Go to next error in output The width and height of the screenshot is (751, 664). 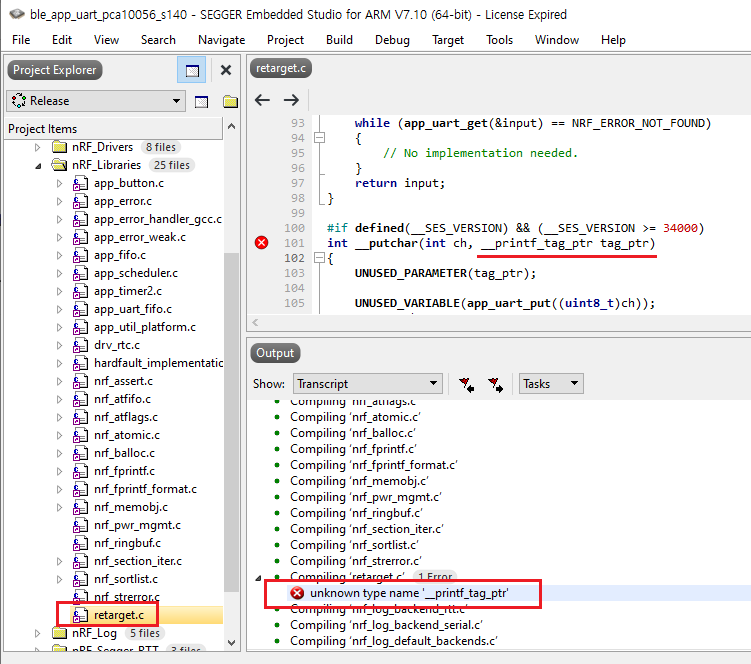(495, 384)
